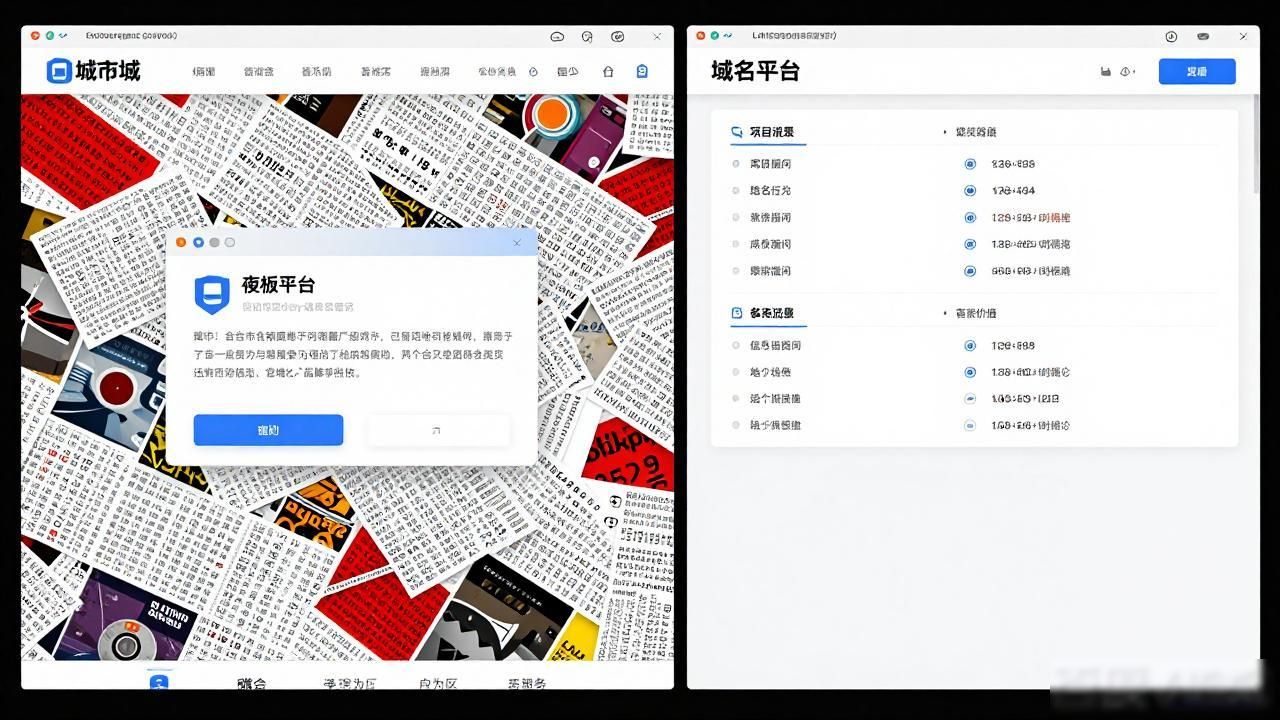
Task: Click the blue dot in the 夜板平台 dialog title bar
Action: click(x=198, y=242)
